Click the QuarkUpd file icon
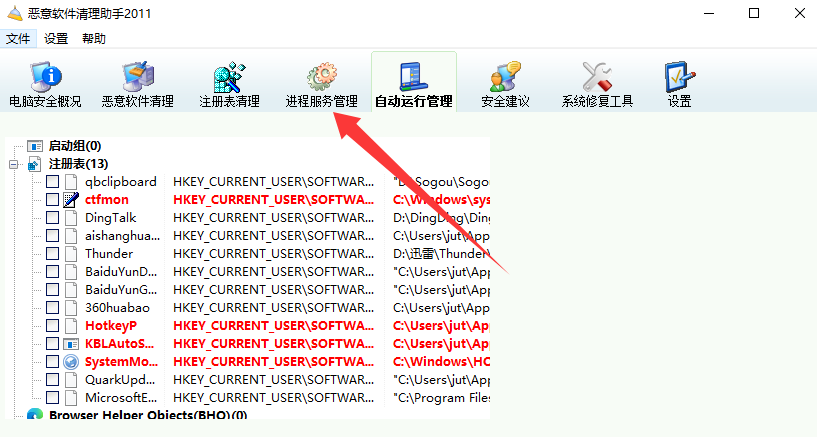The image size is (817, 437). [71, 380]
